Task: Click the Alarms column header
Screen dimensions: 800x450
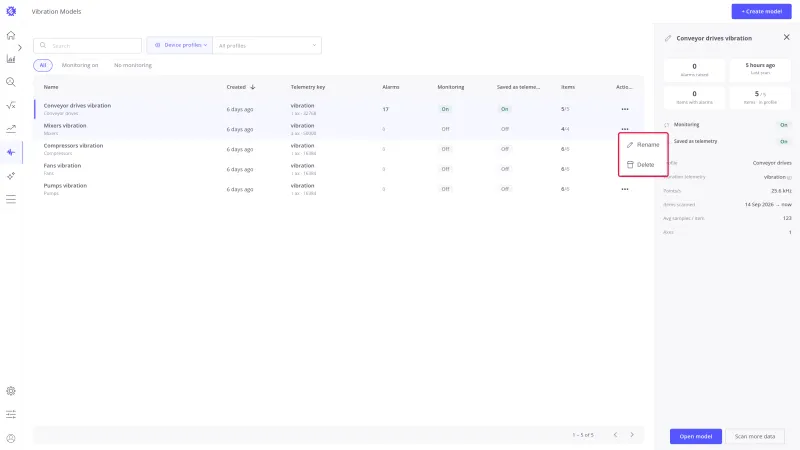Action: point(391,87)
